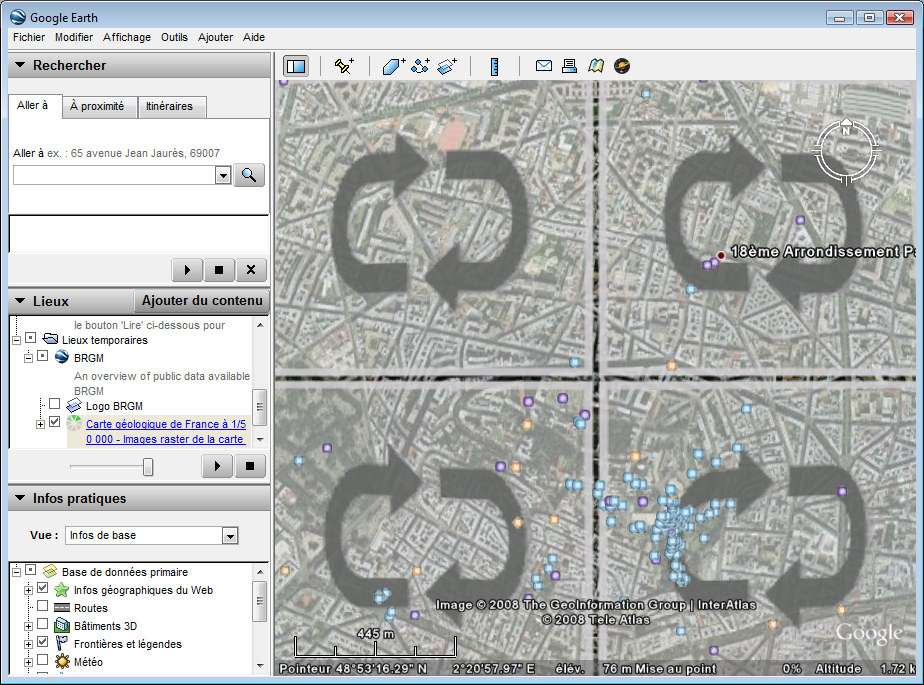Switch to Sky mode with the planet icon
The height and width of the screenshot is (685, 924).
(622, 65)
